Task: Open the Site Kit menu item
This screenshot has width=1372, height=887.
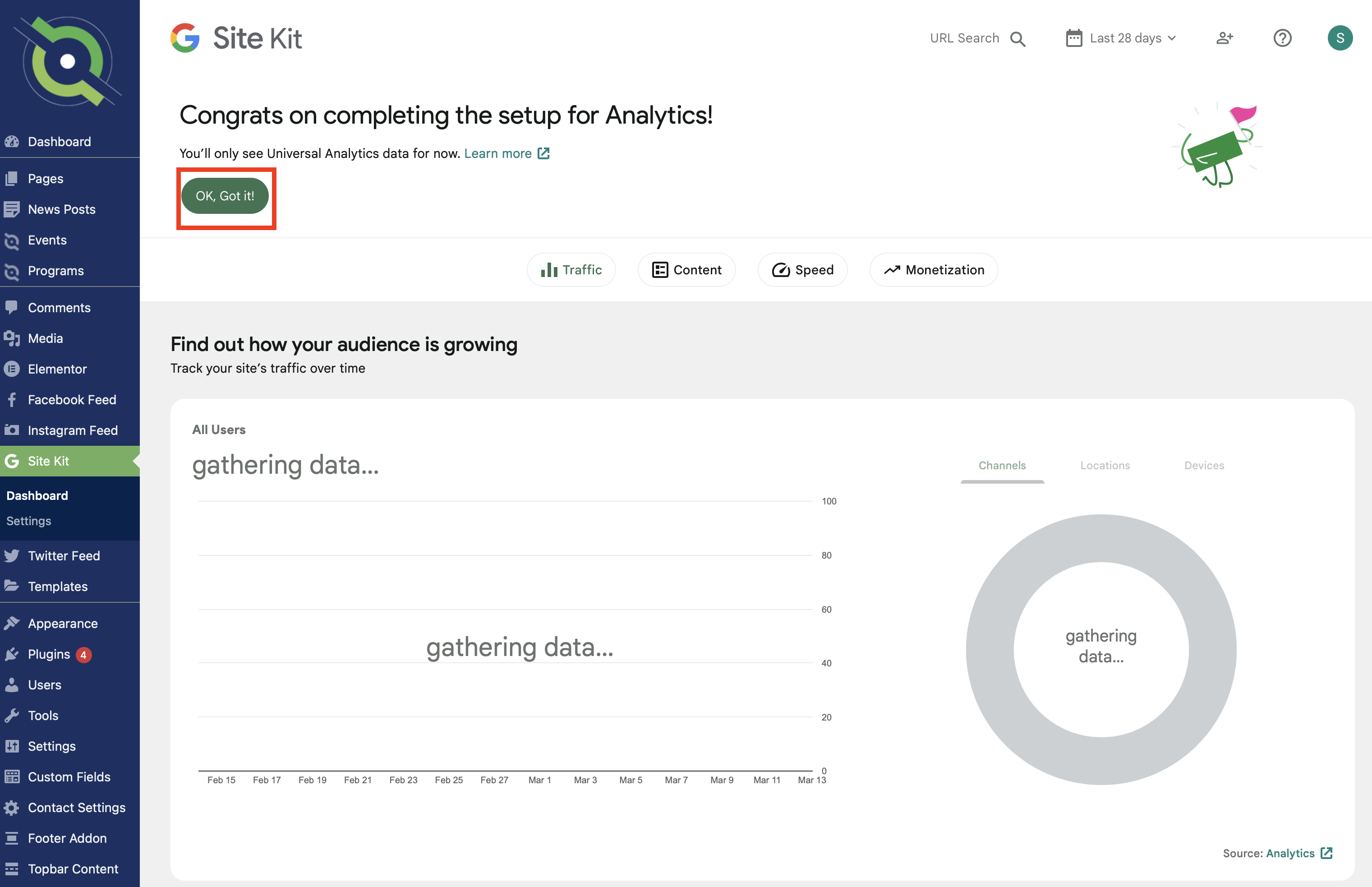Action: tap(69, 461)
